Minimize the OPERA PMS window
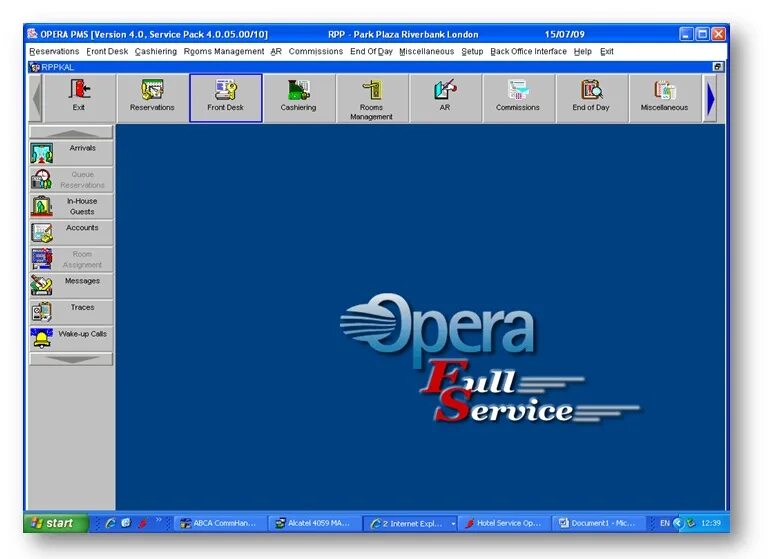 (x=686, y=34)
